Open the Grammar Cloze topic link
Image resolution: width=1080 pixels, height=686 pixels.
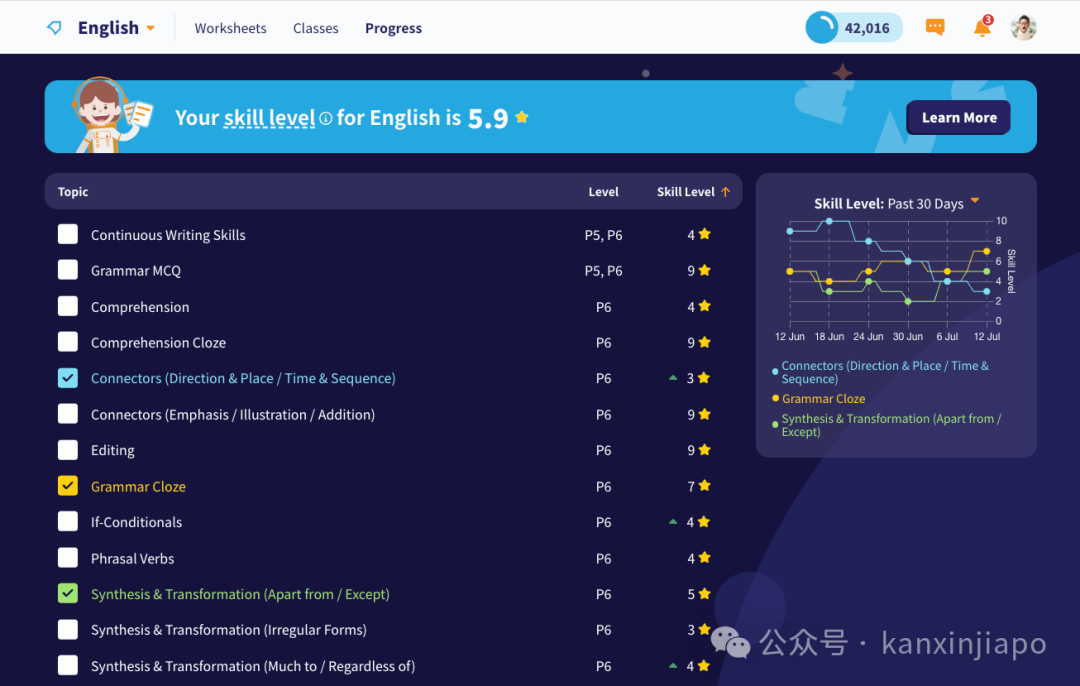pyautogui.click(x=138, y=486)
